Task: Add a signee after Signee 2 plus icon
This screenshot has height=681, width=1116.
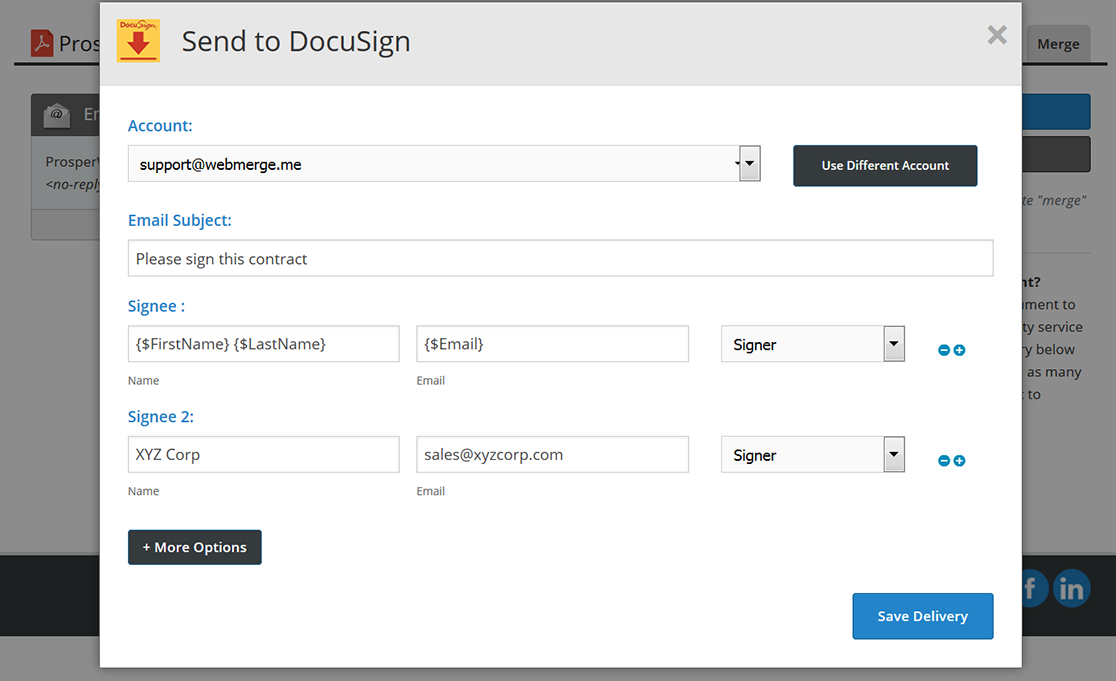Action: pos(960,461)
